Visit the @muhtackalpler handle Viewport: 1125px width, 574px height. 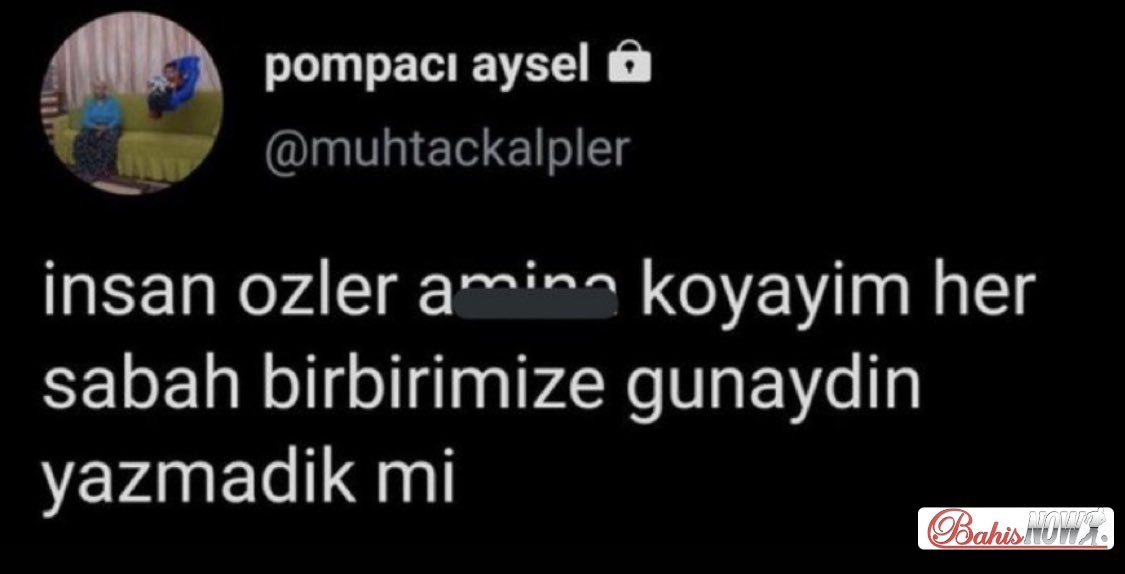click(x=447, y=150)
